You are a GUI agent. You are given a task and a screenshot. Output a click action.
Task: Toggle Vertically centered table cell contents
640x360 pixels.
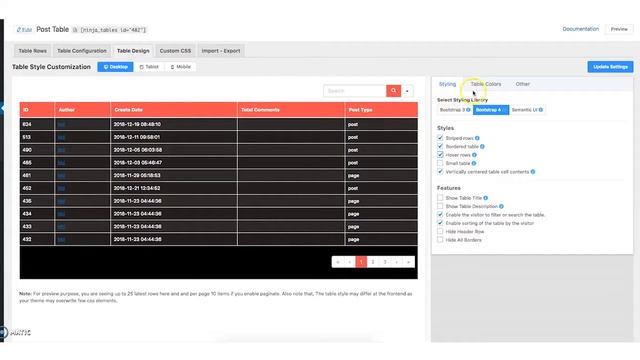click(440, 172)
